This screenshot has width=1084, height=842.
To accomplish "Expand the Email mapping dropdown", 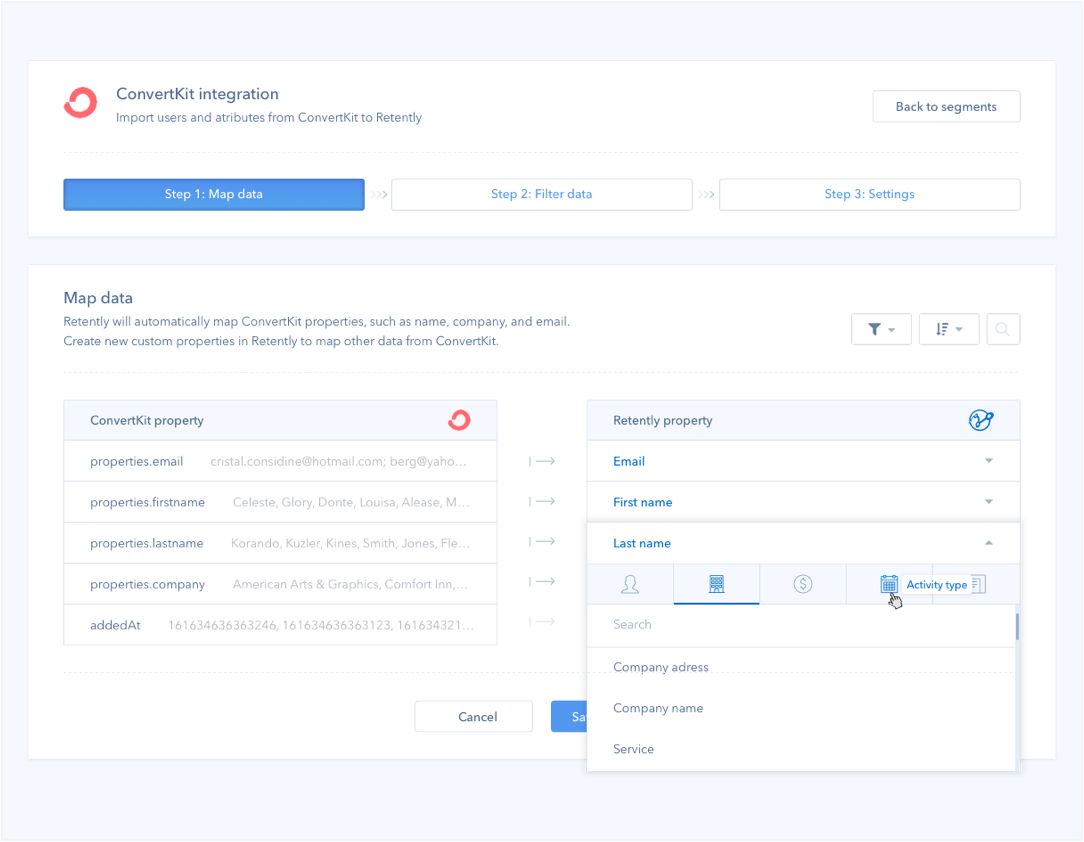I will pyautogui.click(x=988, y=461).
